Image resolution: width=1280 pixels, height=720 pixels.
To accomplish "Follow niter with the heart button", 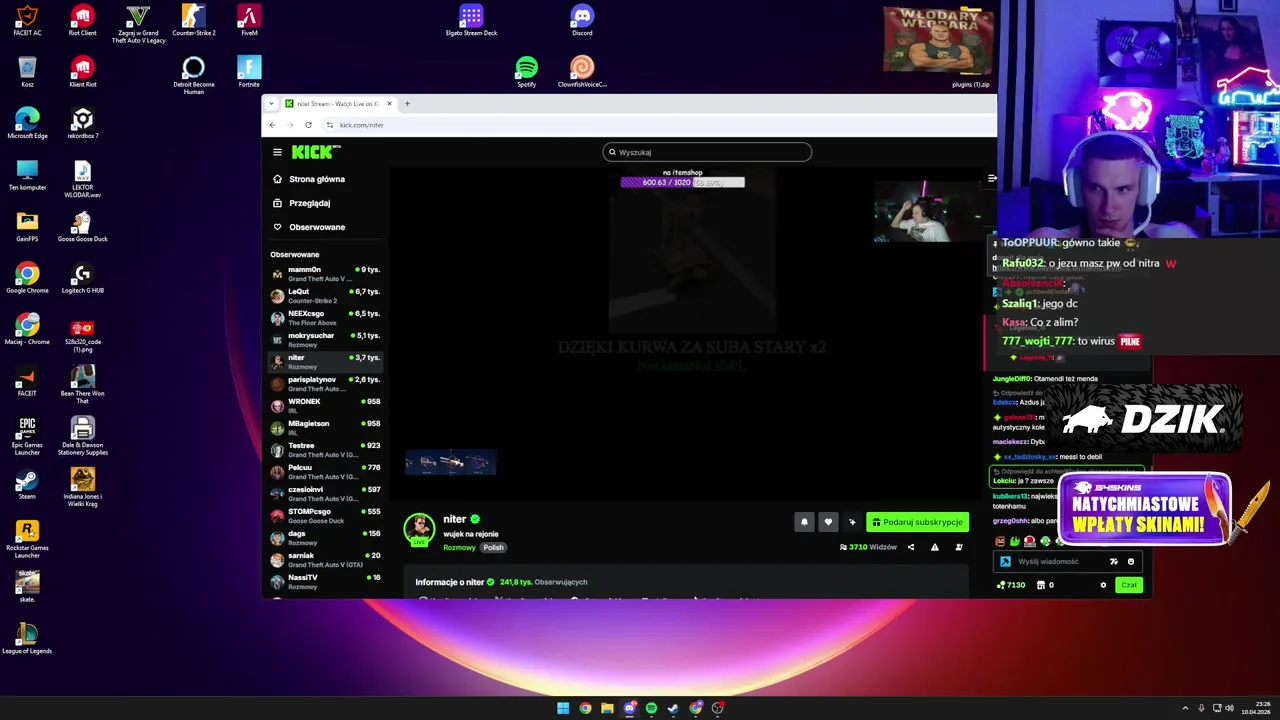I will tap(828, 522).
